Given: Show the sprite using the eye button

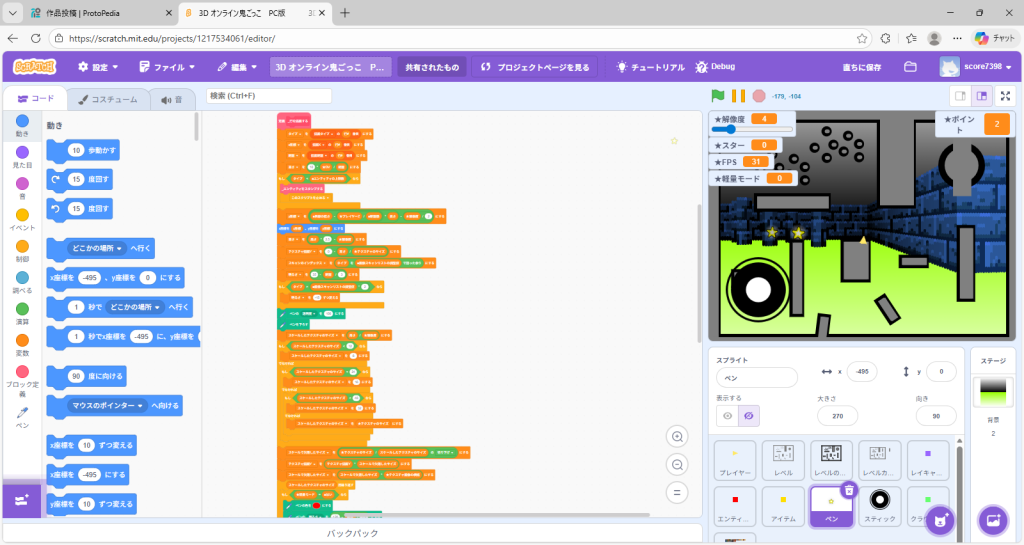Looking at the screenshot, I should click(727, 415).
